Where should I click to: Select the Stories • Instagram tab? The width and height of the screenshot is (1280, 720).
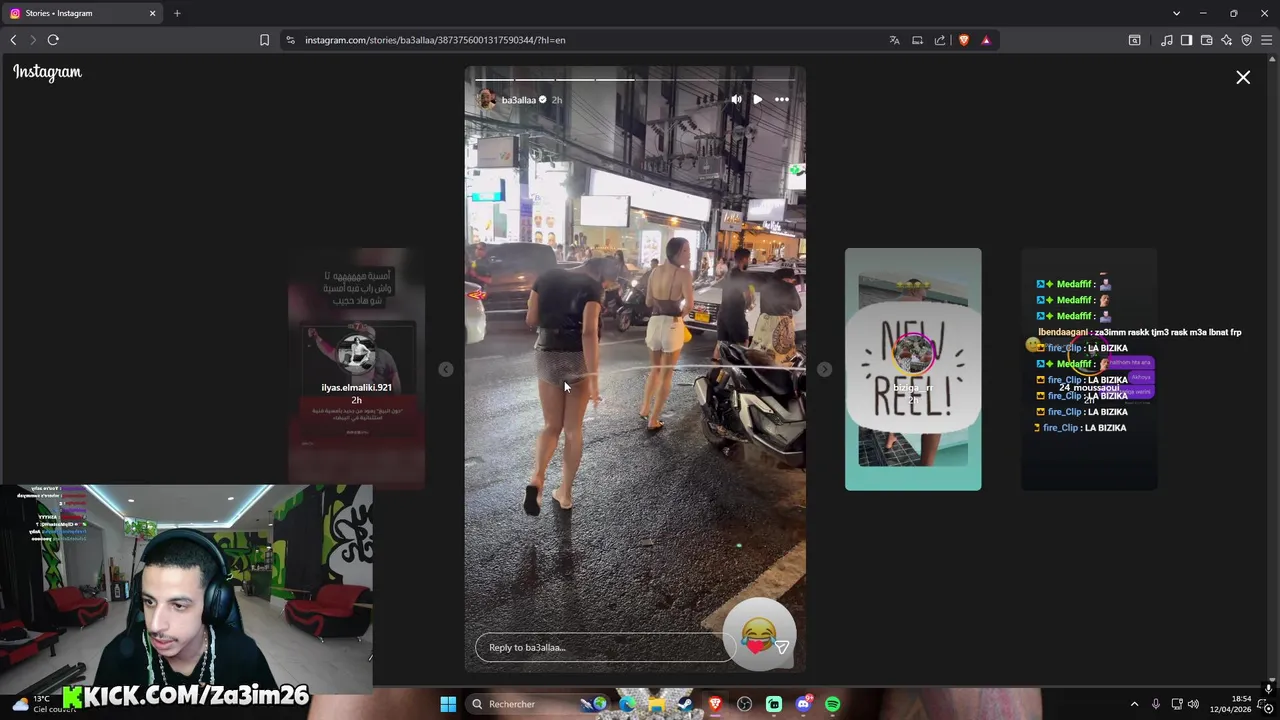pyautogui.click(x=83, y=13)
